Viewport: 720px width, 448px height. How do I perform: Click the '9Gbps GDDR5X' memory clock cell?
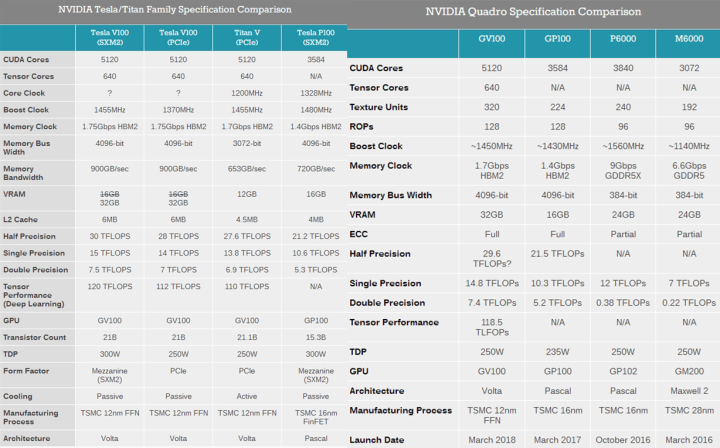[x=623, y=171]
